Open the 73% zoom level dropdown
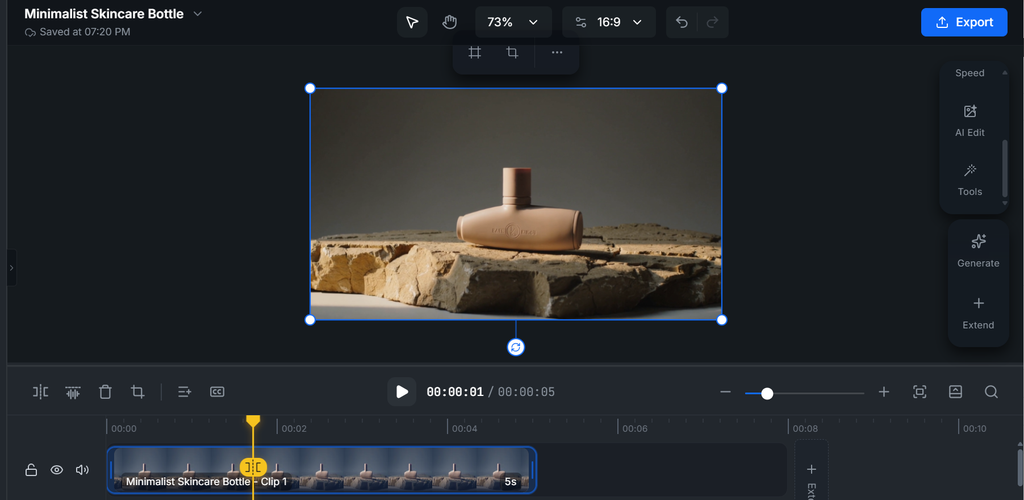The image size is (1024, 500). [513, 22]
